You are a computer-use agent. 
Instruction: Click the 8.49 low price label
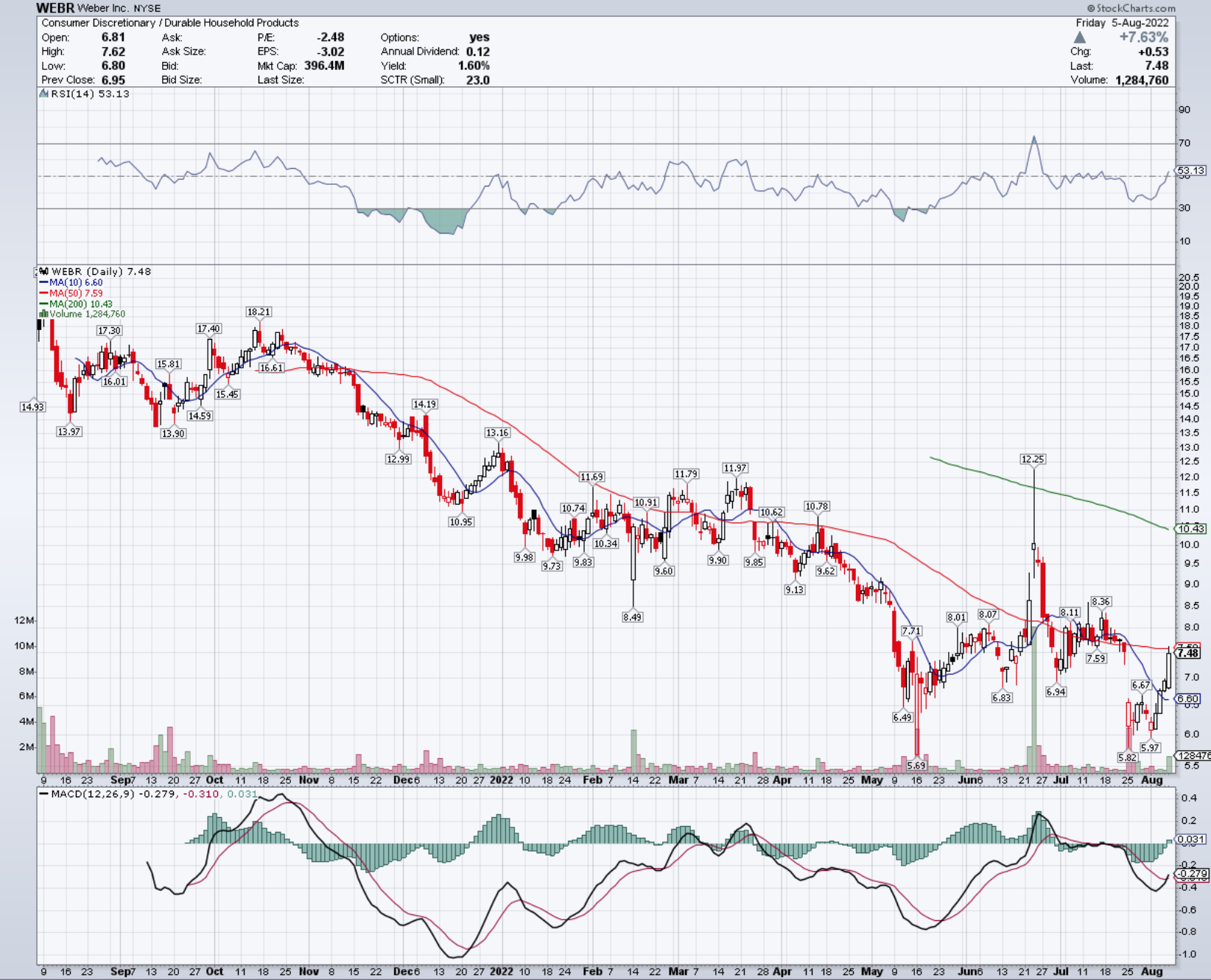point(632,617)
